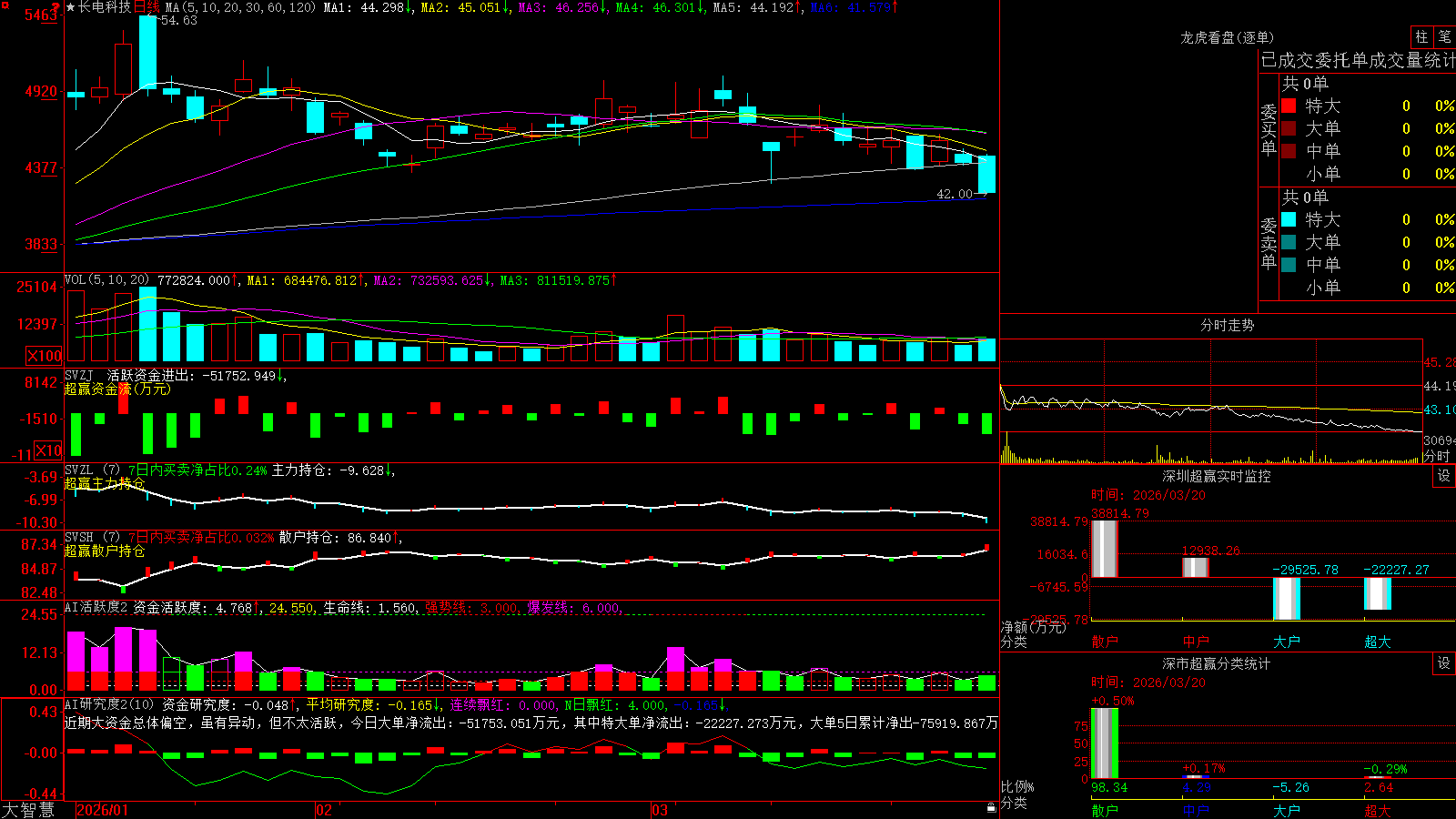Click the 02 month marker on time axis
1456x819 pixels.
pyautogui.click(x=324, y=810)
